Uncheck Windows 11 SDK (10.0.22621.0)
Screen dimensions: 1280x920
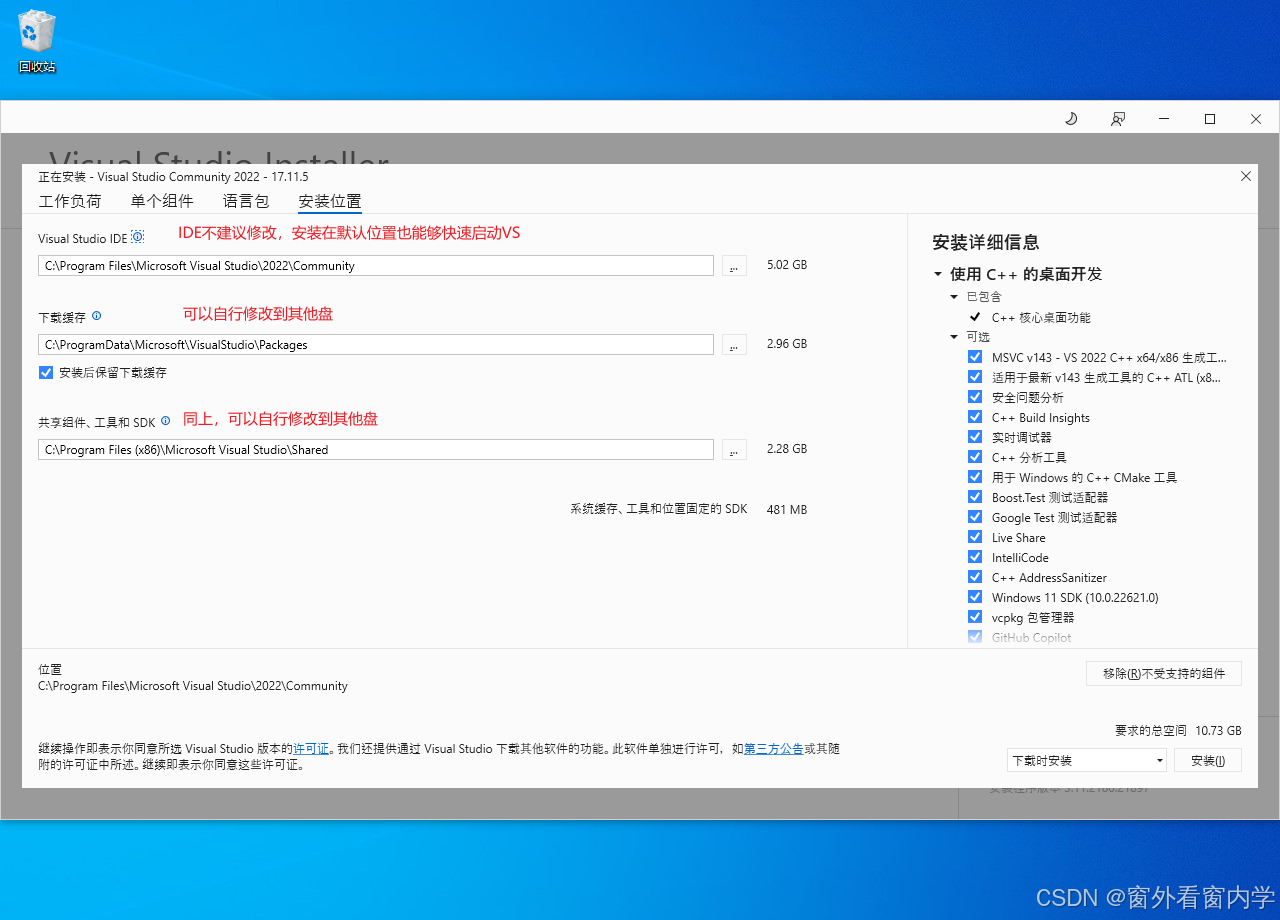pyautogui.click(x=975, y=597)
